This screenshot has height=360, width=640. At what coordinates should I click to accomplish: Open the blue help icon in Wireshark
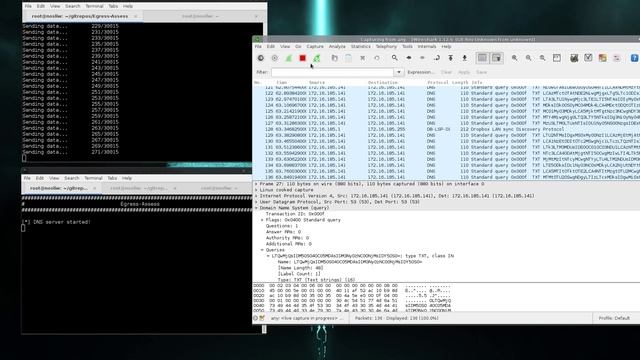pyautogui.click(x=634, y=58)
